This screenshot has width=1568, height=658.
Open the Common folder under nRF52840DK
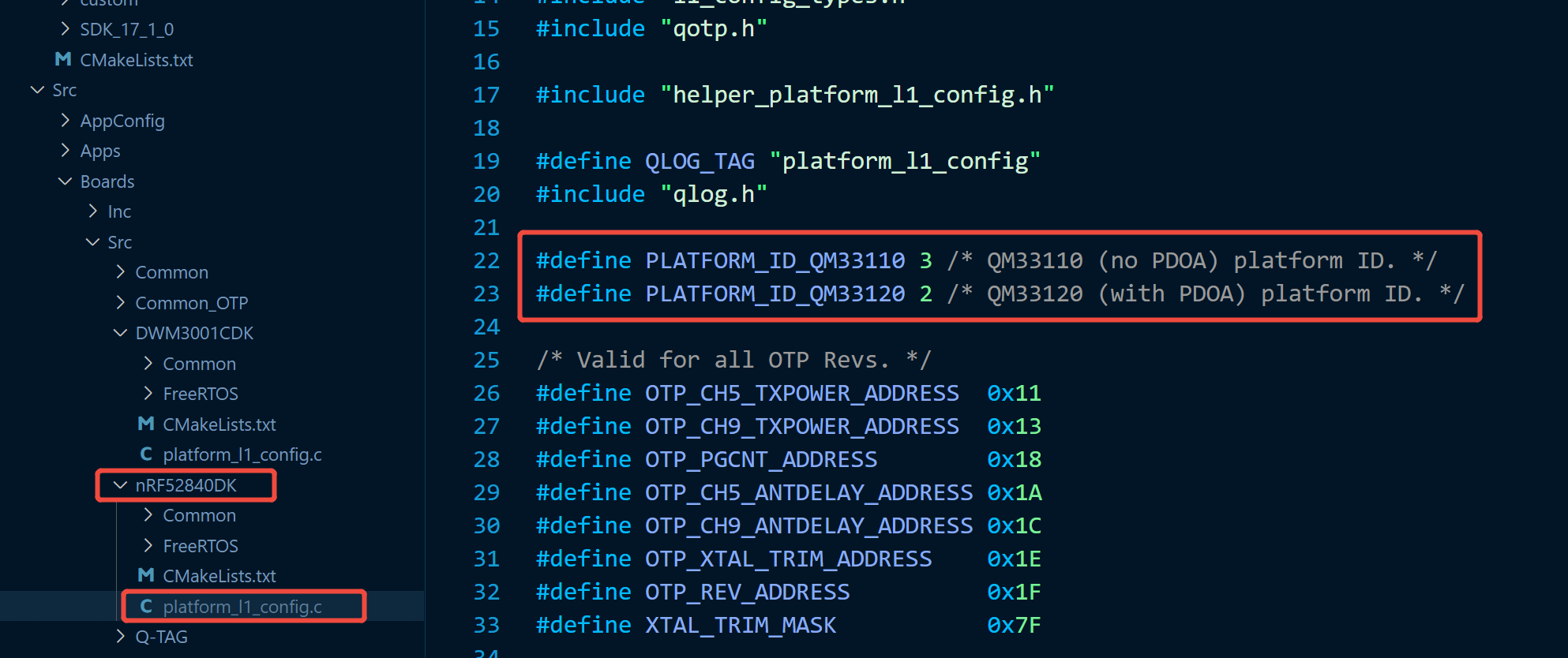(x=199, y=515)
